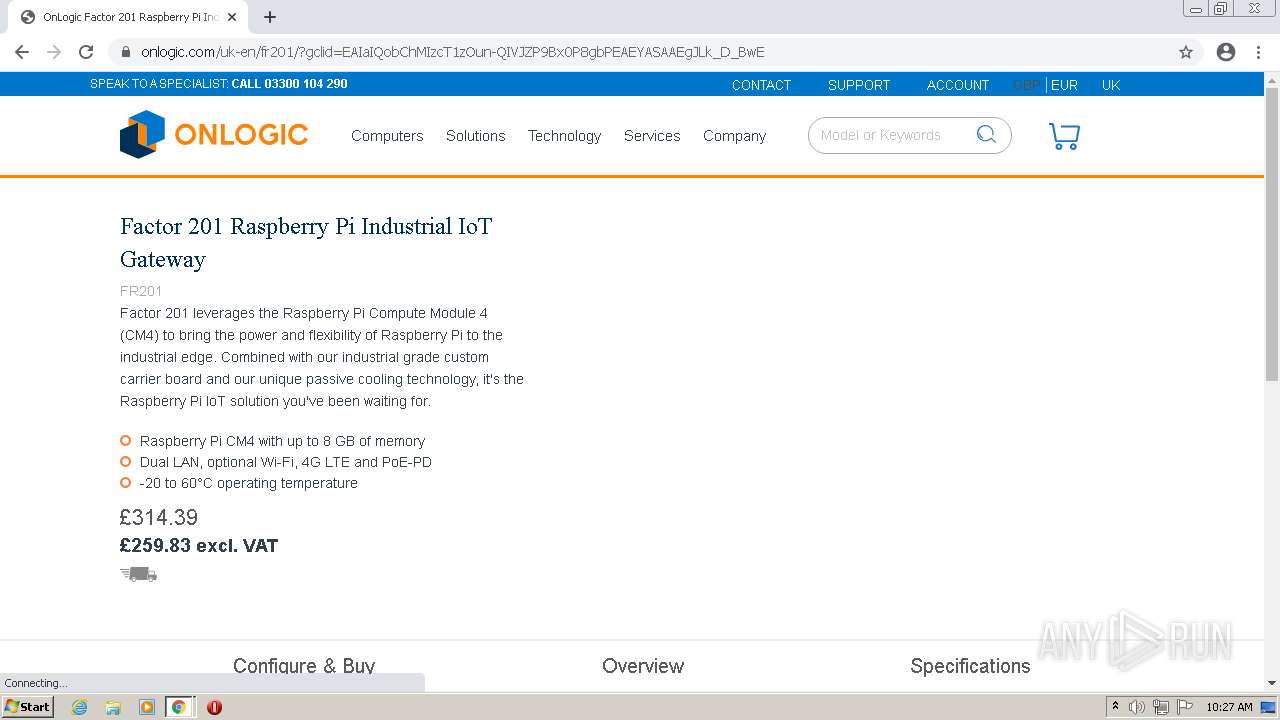Click price £314.39
The image size is (1280, 720).
(159, 517)
